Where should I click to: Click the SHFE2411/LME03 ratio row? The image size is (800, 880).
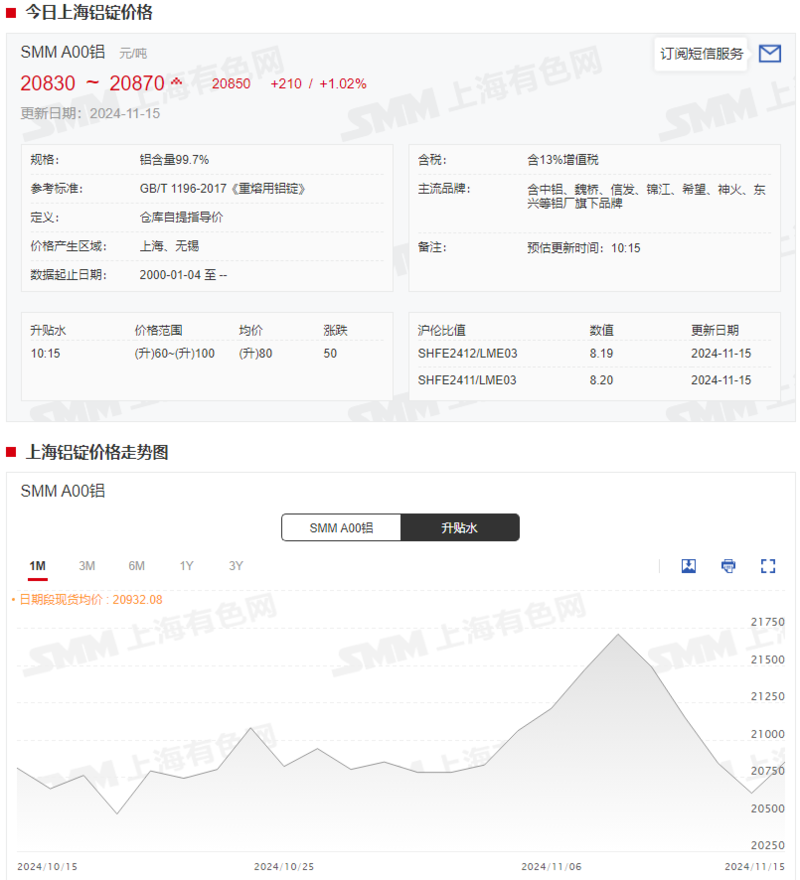[594, 380]
